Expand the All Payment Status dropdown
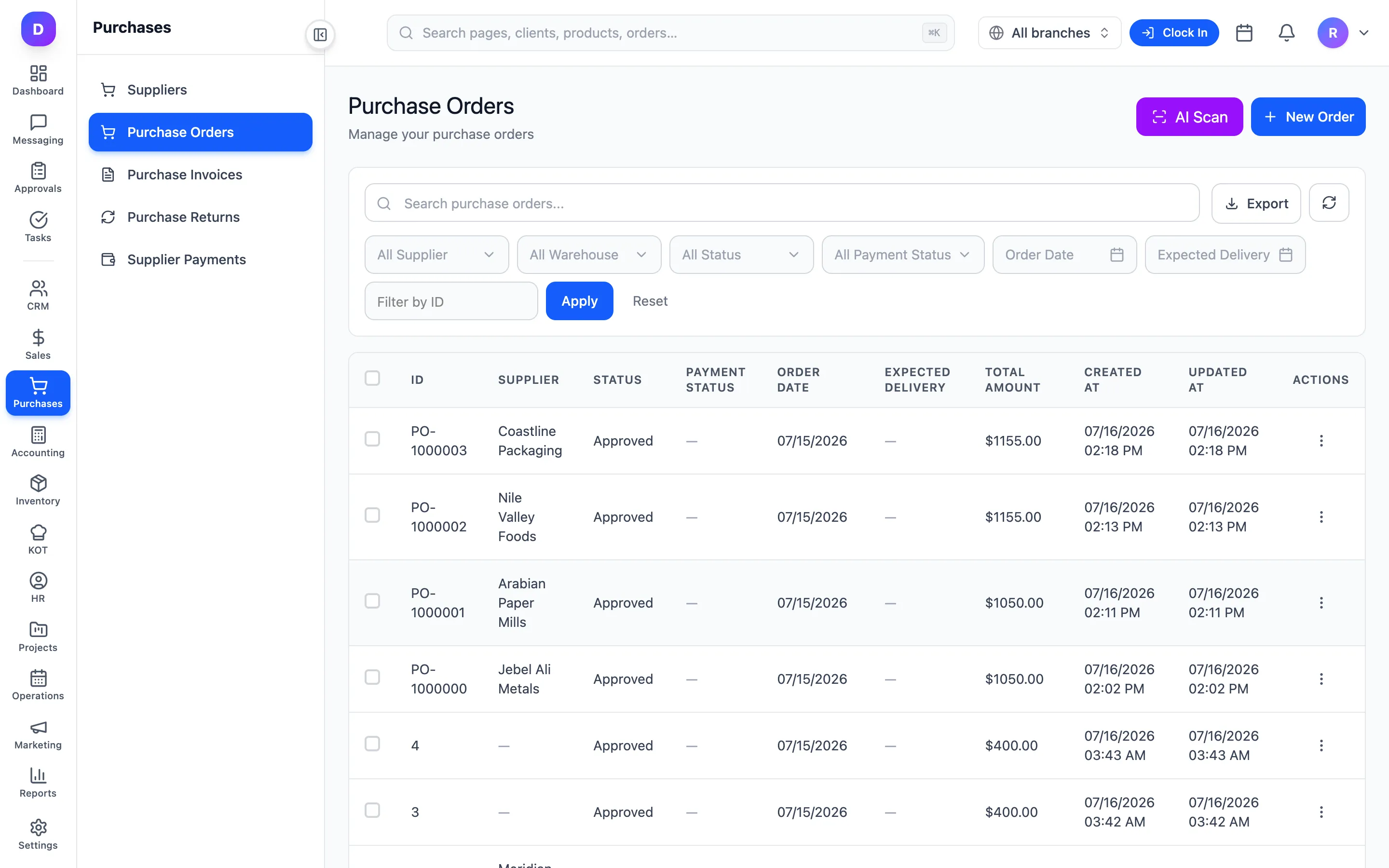Viewport: 1389px width, 868px height. (x=903, y=255)
